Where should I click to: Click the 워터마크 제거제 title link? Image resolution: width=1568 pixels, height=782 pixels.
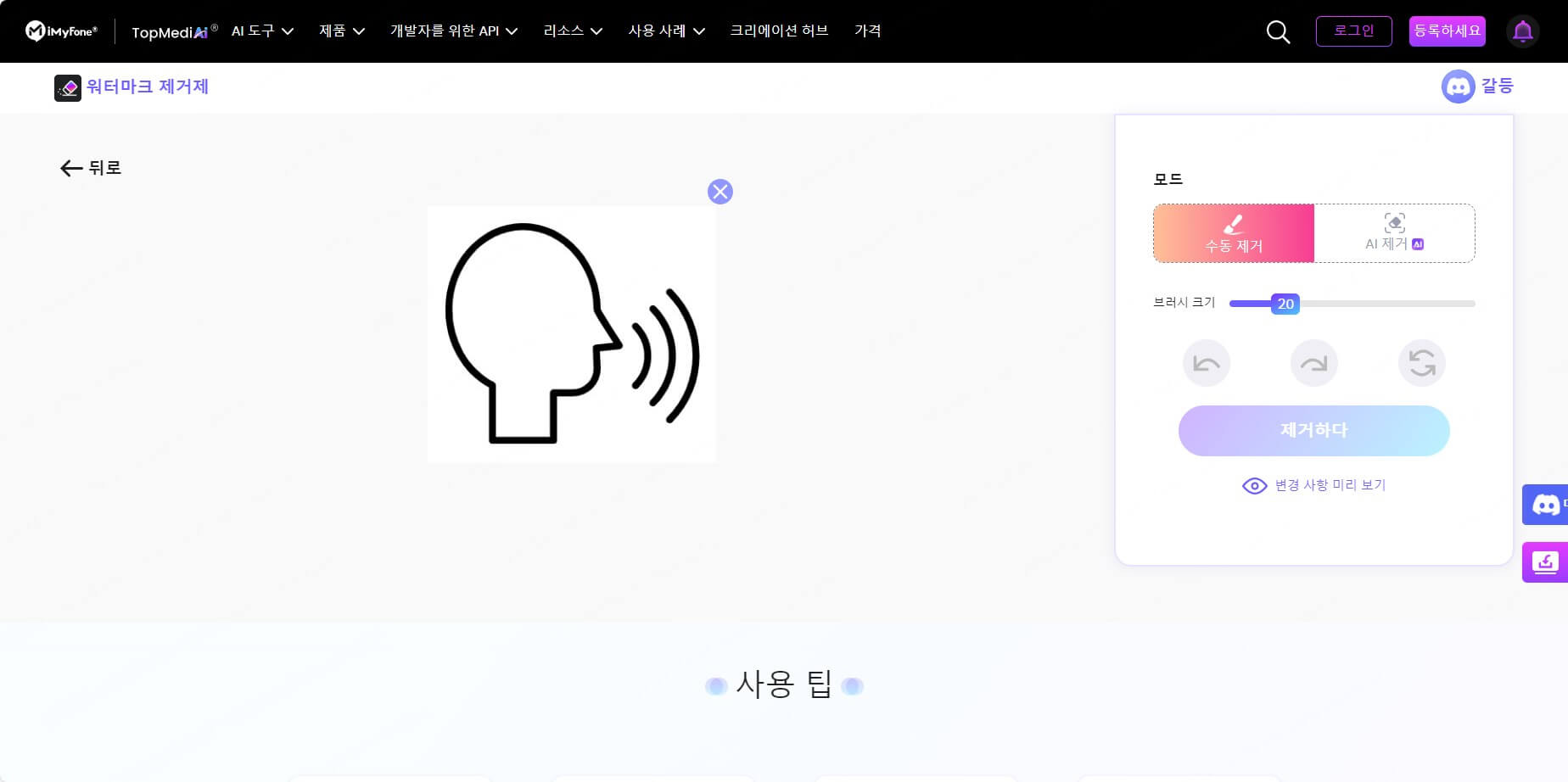pyautogui.click(x=148, y=87)
